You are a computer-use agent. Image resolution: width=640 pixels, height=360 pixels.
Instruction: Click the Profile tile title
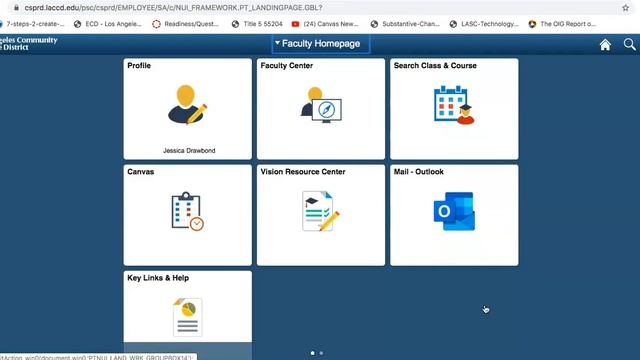click(139, 66)
